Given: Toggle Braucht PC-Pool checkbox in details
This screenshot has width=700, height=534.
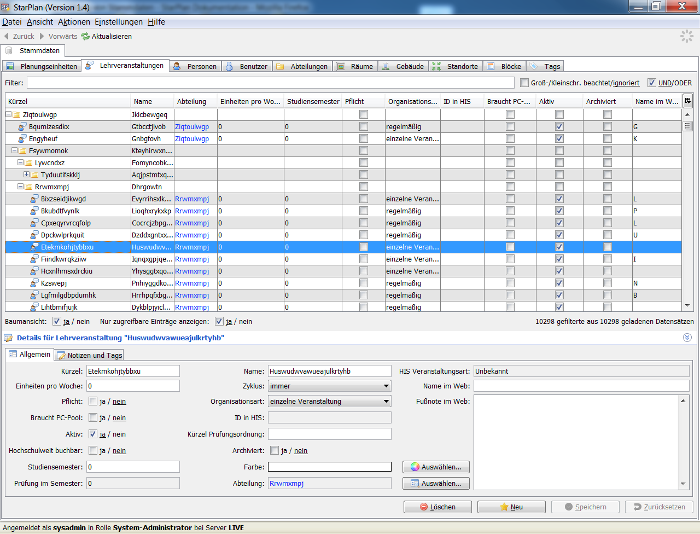Looking at the screenshot, I should point(93,417).
